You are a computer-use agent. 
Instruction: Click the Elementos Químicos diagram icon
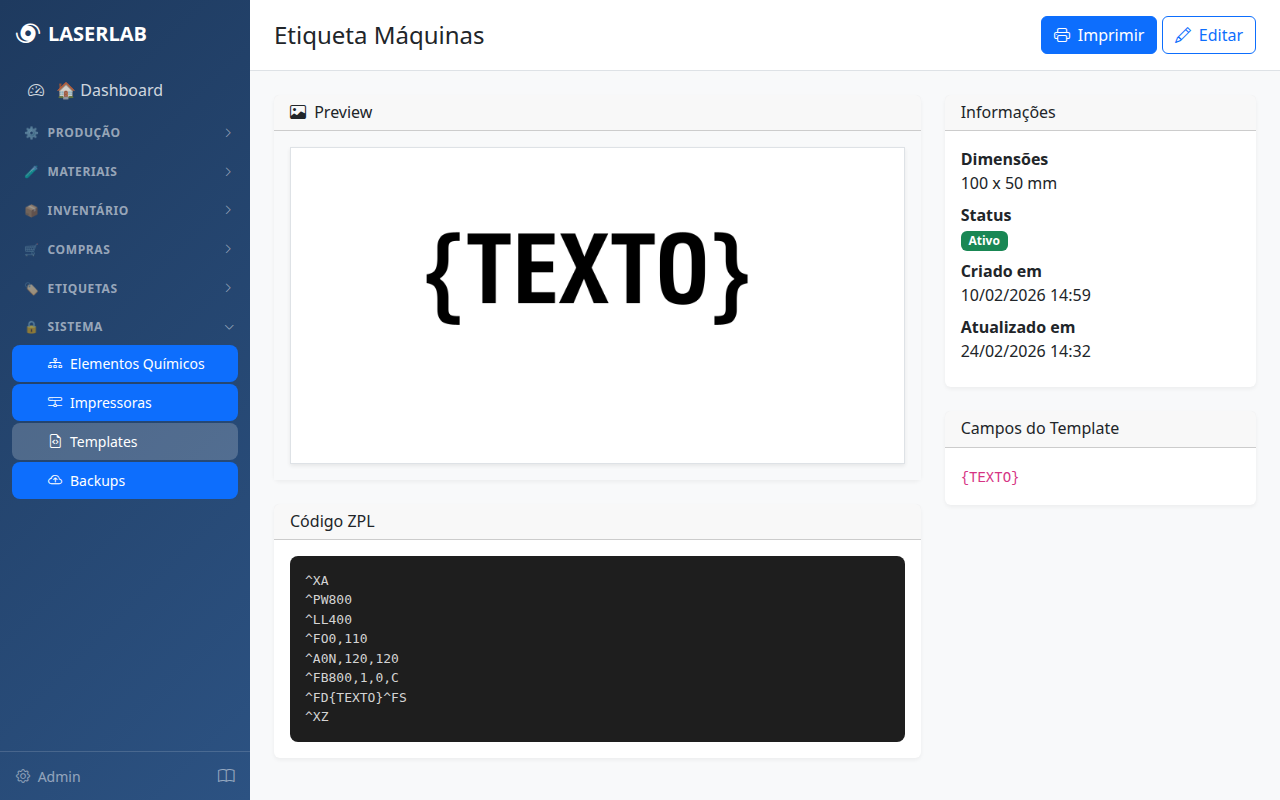pos(55,364)
